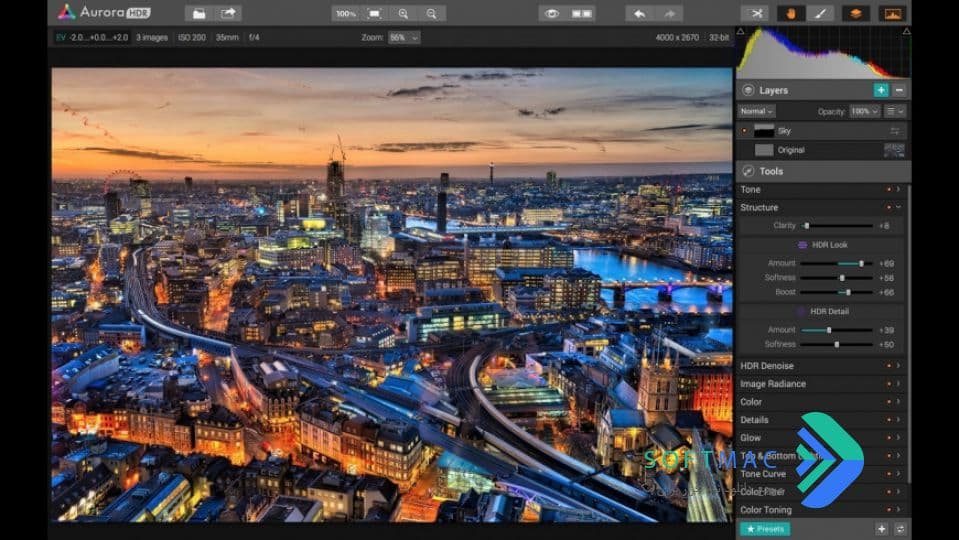Screen dimensions: 959x540
Task: Remove the layer with minus button
Action: click(899, 90)
